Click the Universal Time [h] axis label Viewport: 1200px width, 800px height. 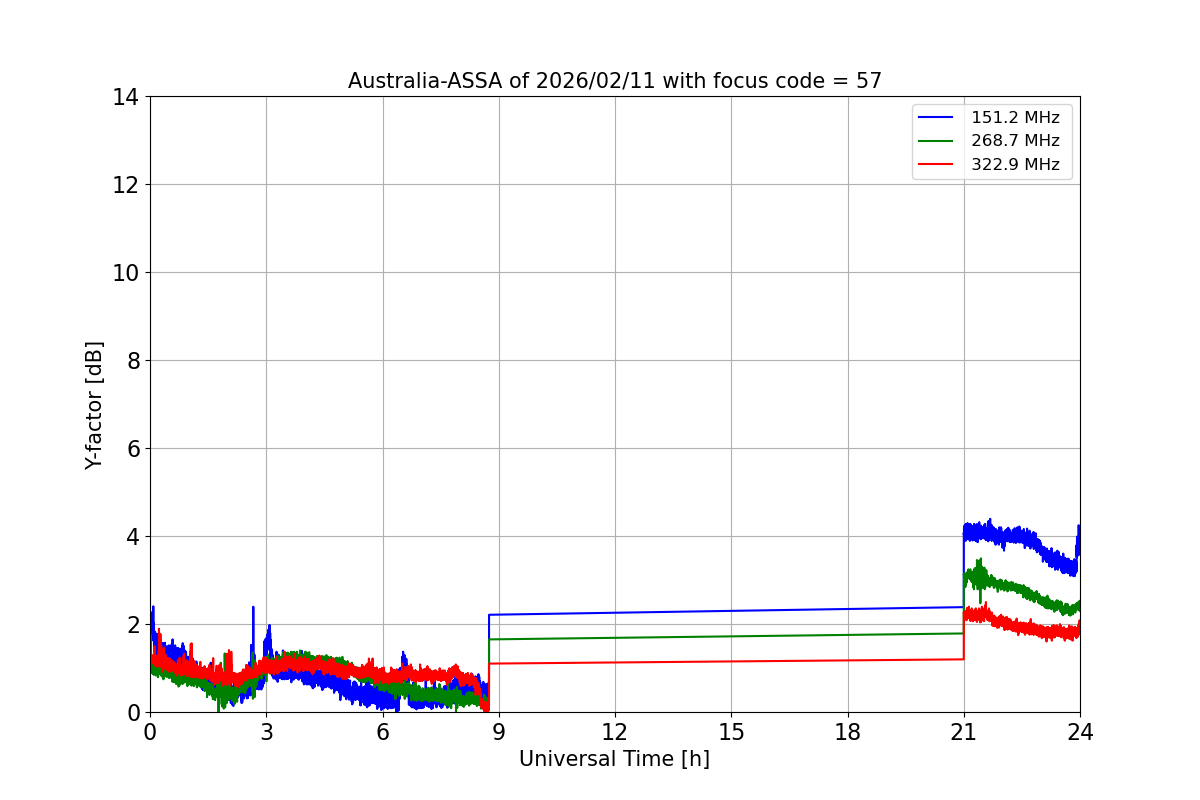pos(614,759)
